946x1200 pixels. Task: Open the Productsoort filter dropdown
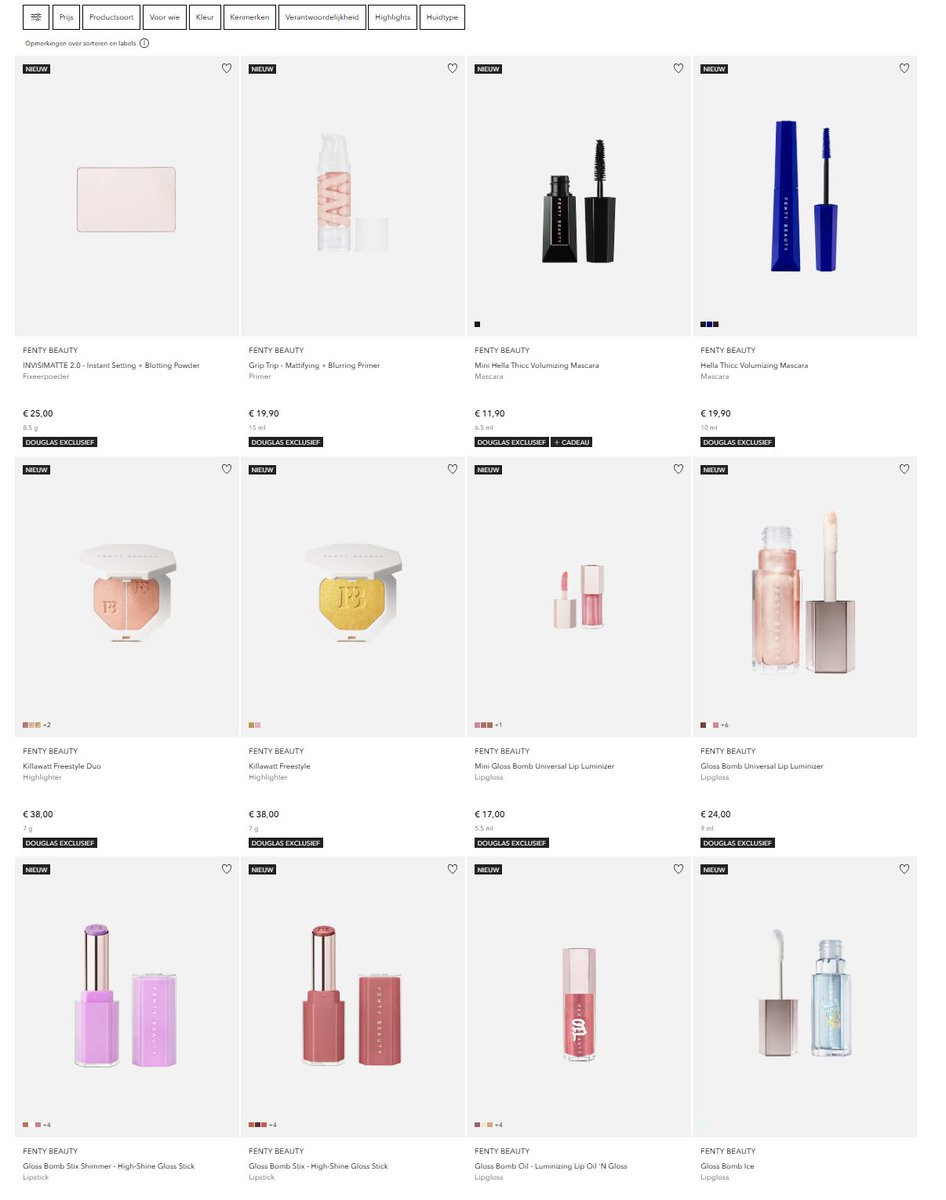point(111,17)
